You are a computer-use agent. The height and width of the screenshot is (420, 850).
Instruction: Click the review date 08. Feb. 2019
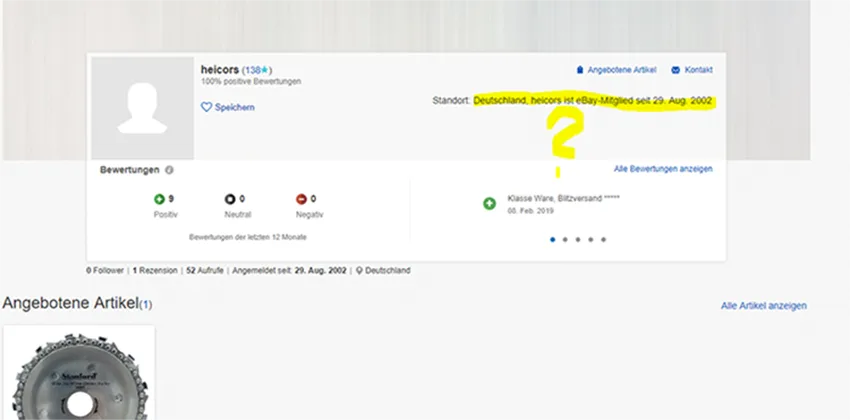[531, 211]
